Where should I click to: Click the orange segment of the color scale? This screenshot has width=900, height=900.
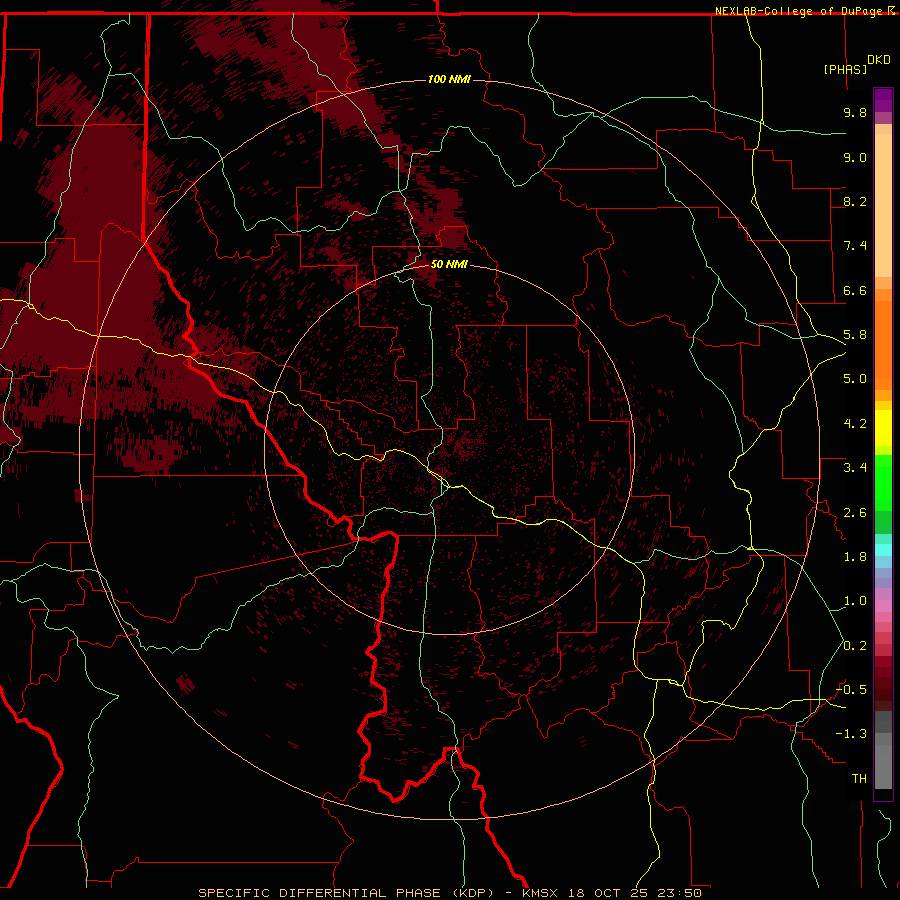point(883,344)
